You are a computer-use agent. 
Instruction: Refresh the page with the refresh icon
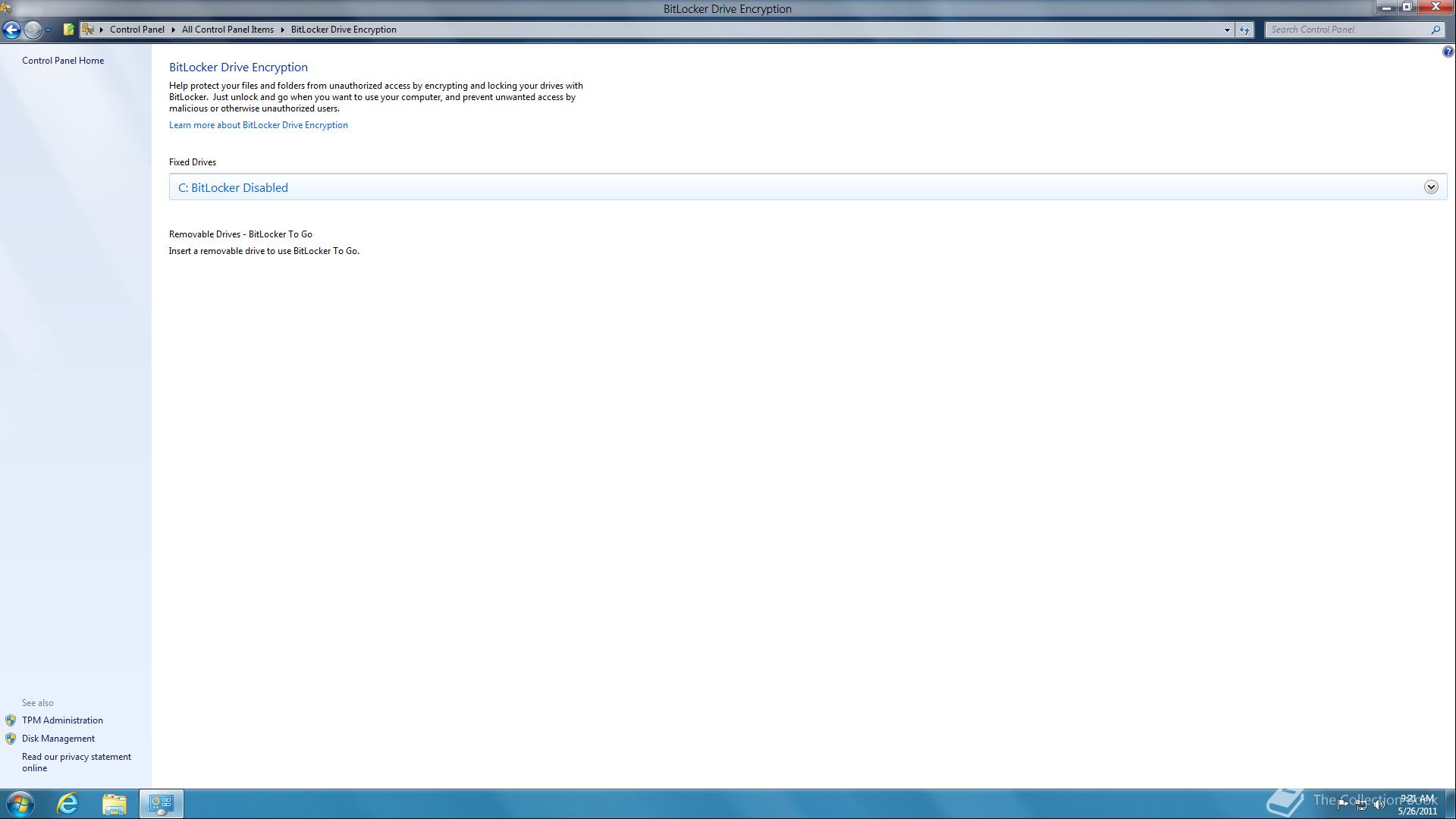coord(1244,30)
